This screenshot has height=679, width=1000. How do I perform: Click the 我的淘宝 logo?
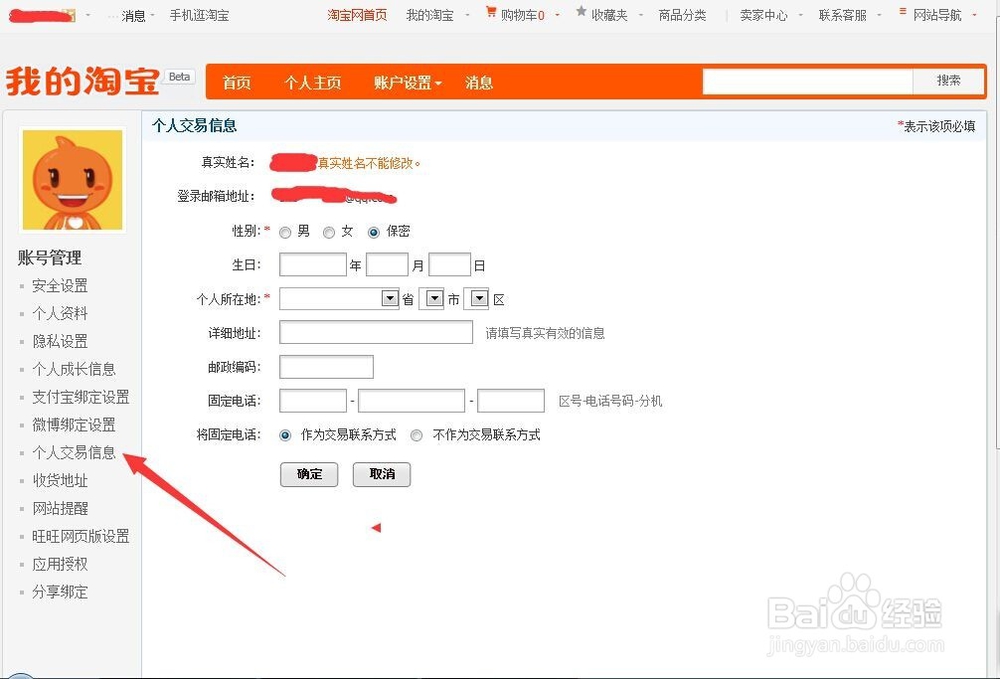click(x=83, y=82)
